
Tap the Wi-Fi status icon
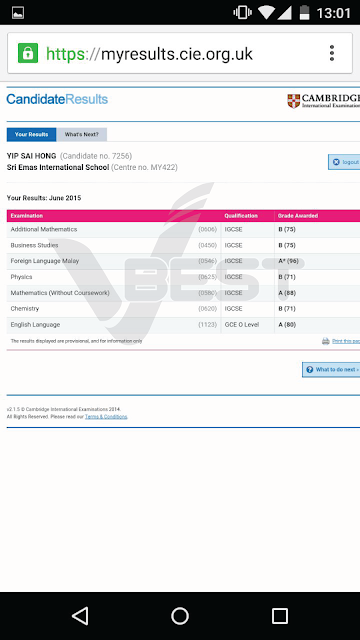pos(266,13)
